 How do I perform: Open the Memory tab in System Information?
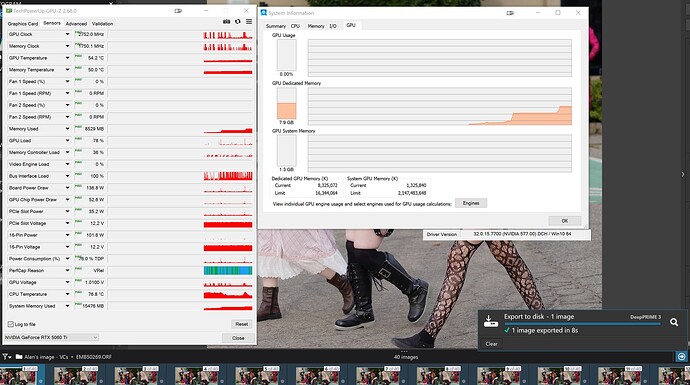pos(316,26)
